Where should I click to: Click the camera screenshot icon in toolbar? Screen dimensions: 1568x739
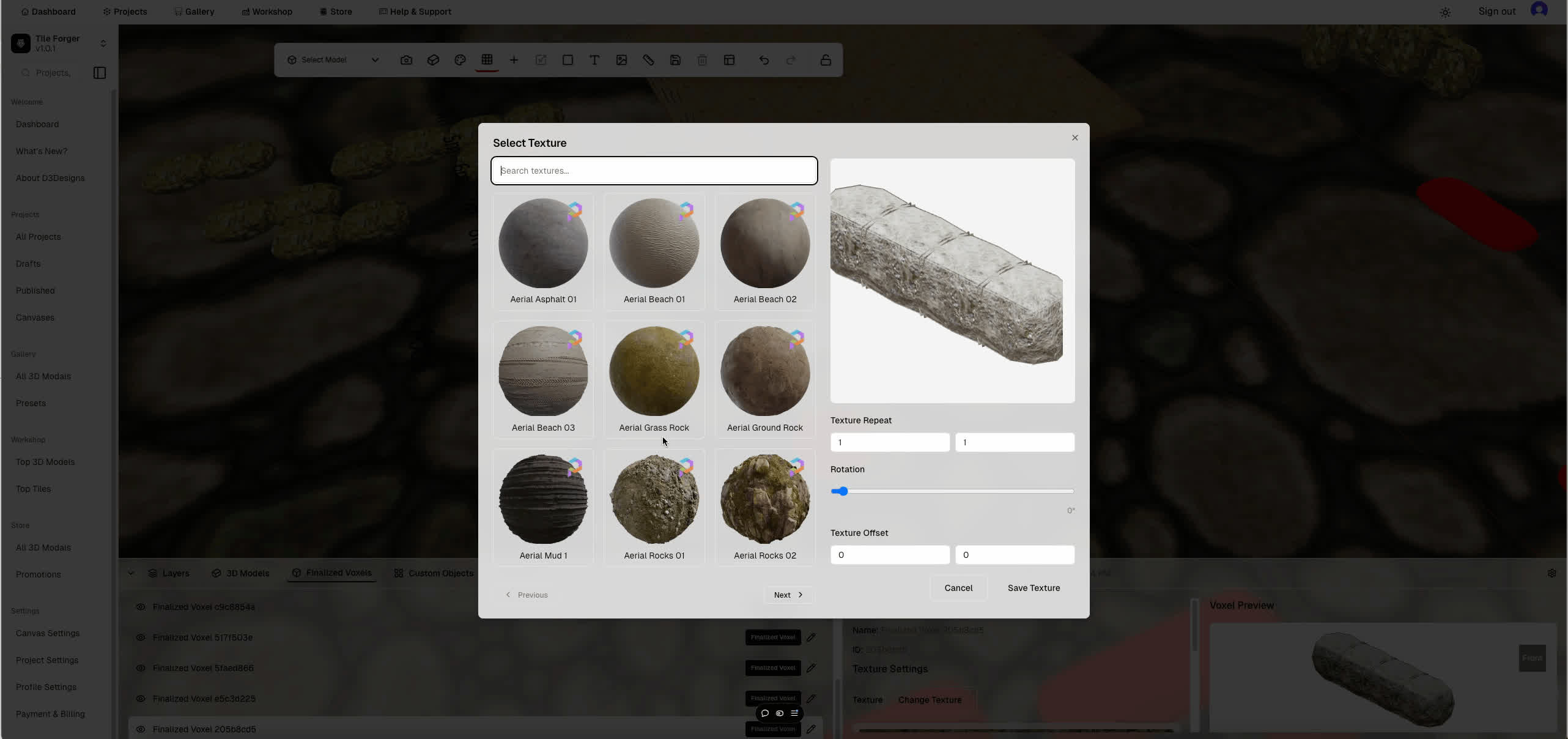pos(406,60)
